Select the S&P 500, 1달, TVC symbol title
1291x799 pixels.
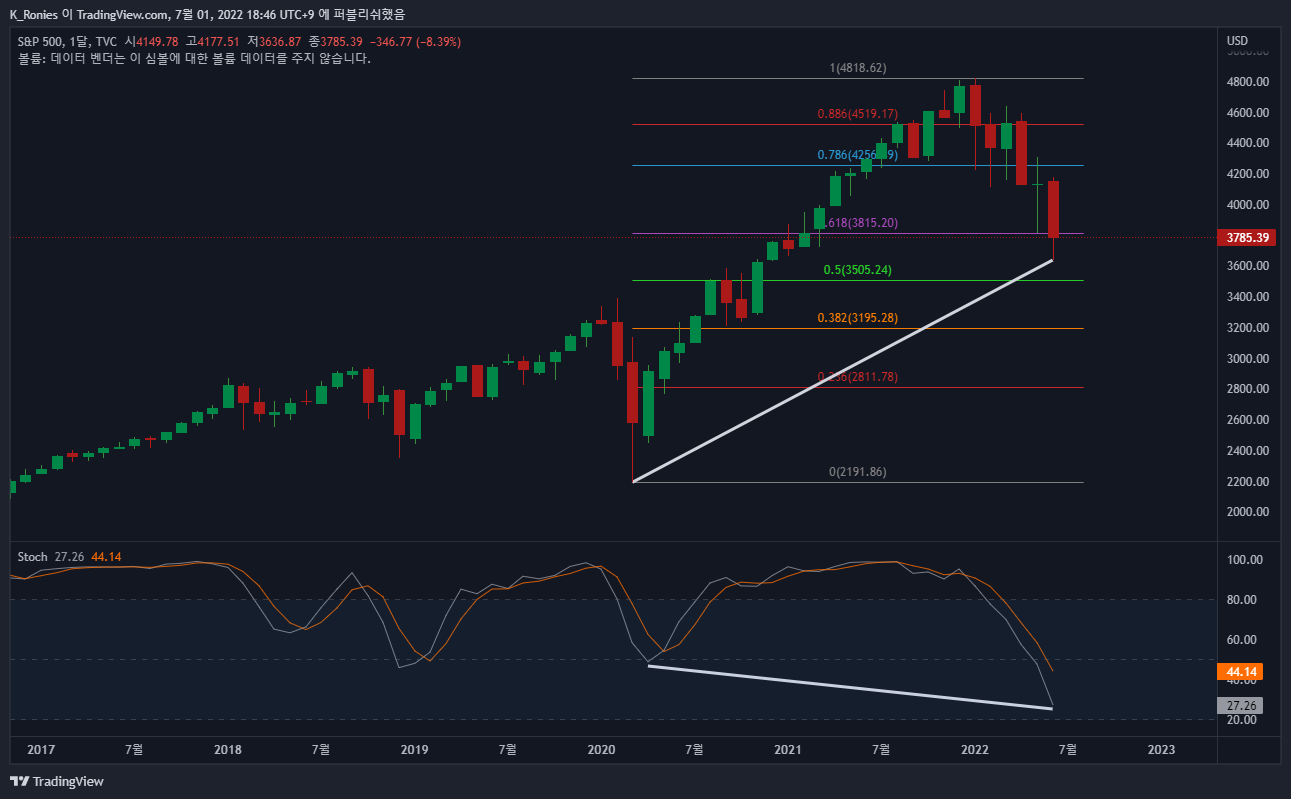pos(68,41)
